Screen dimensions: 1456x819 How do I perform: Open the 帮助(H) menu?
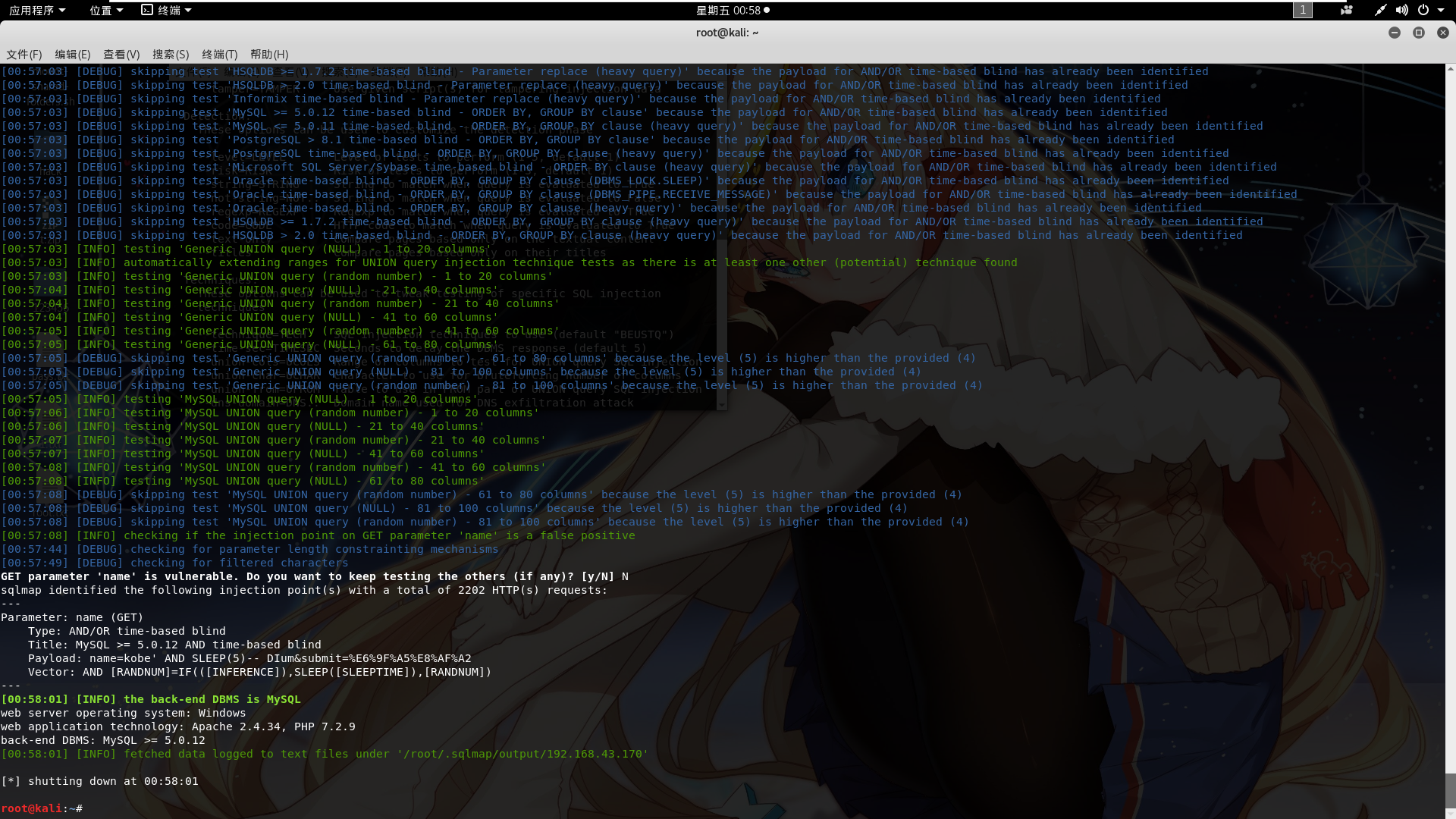(269, 55)
